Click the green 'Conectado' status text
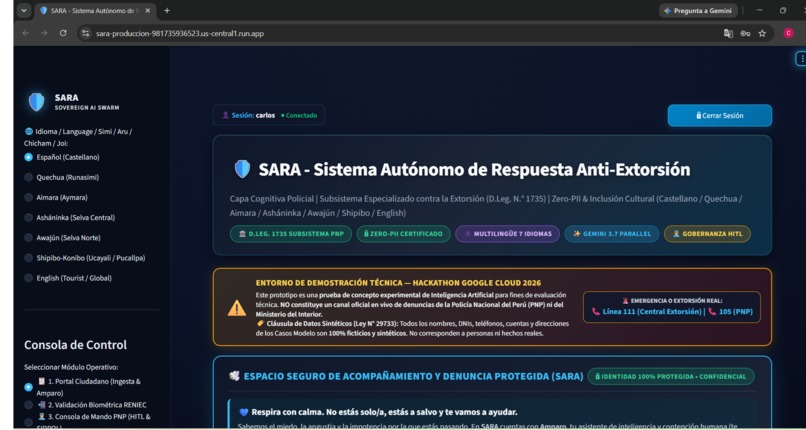Image resolution: width=806 pixels, height=430 pixels. click(x=299, y=116)
